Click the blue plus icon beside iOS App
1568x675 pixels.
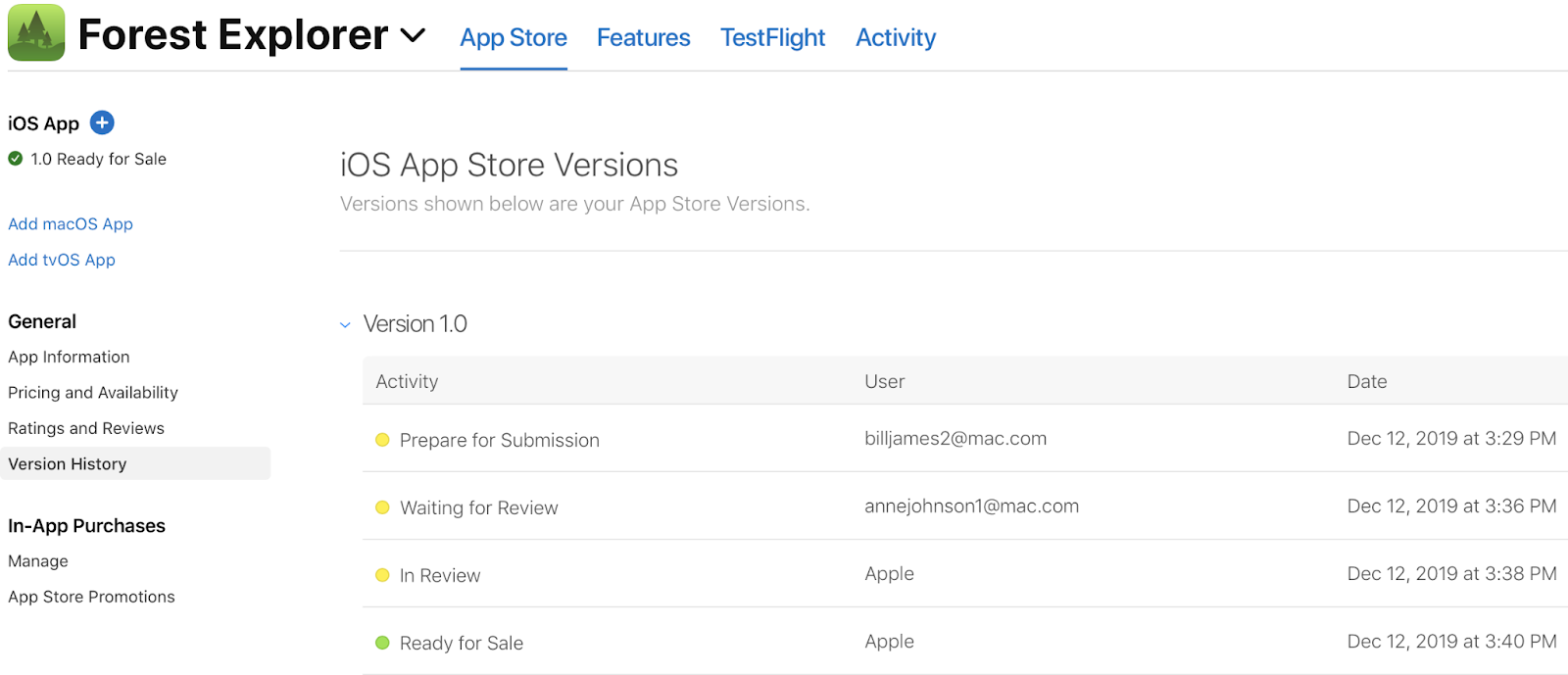click(102, 122)
